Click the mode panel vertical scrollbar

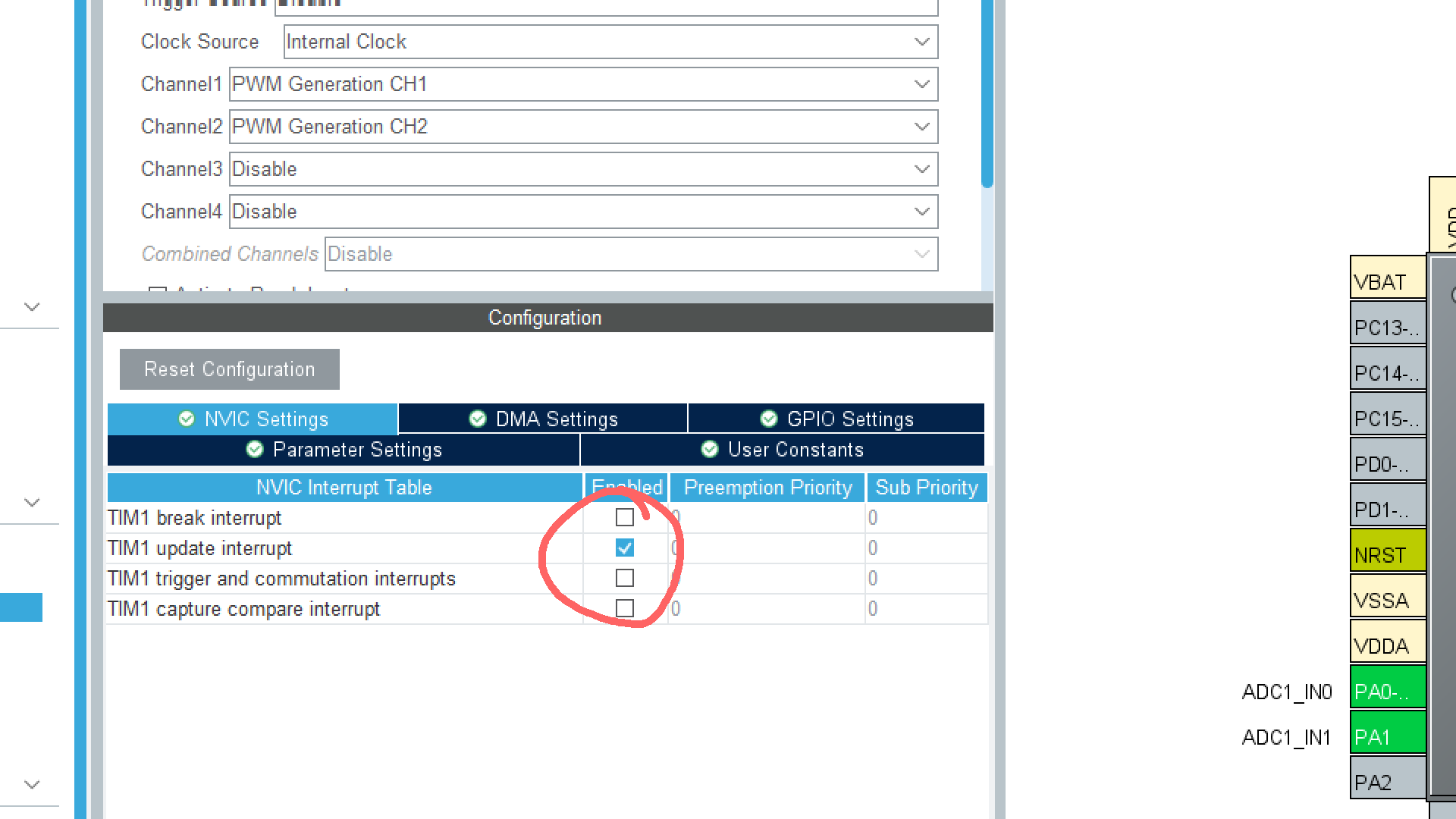click(x=987, y=91)
